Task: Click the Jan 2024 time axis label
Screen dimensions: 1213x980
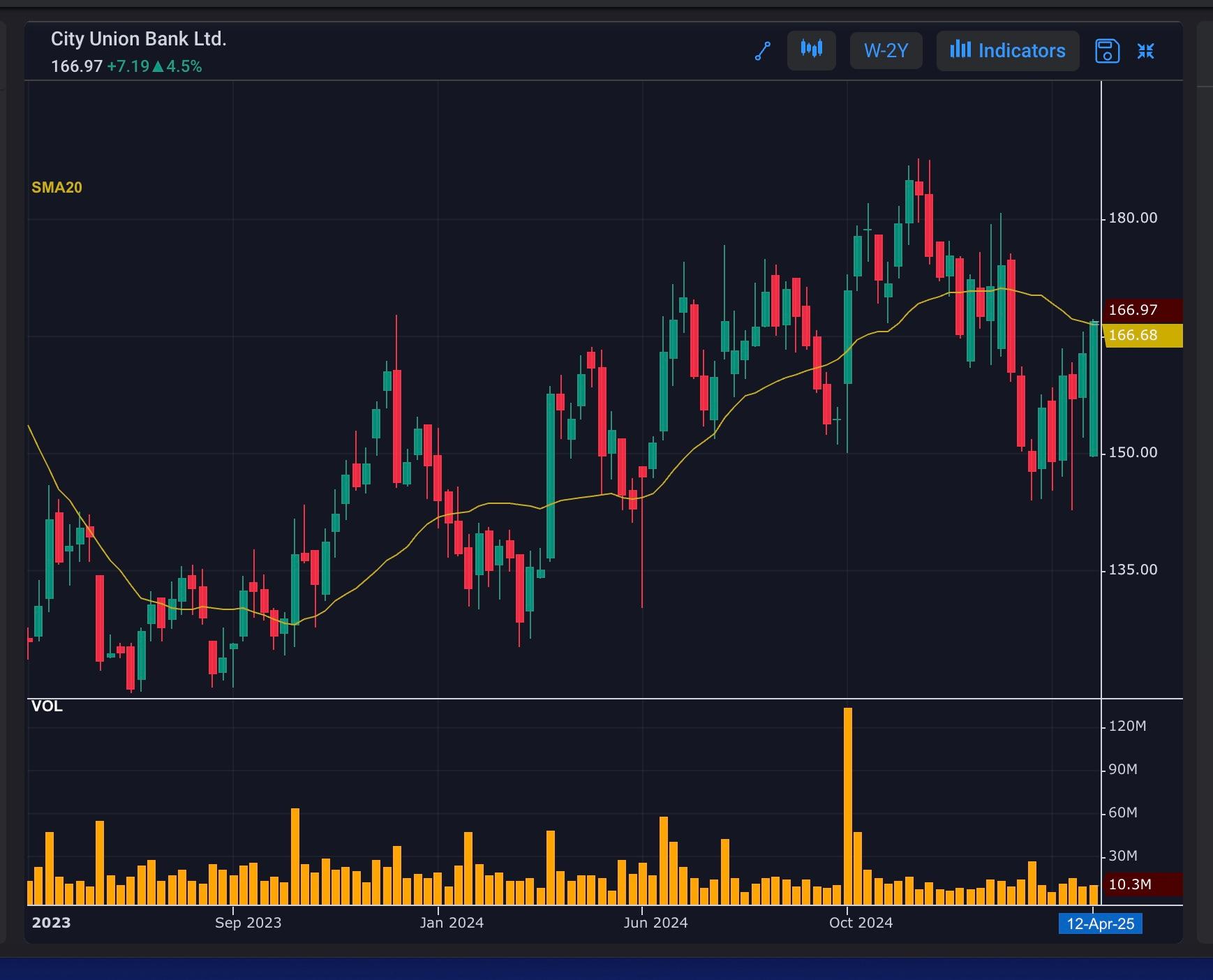Action: click(452, 923)
